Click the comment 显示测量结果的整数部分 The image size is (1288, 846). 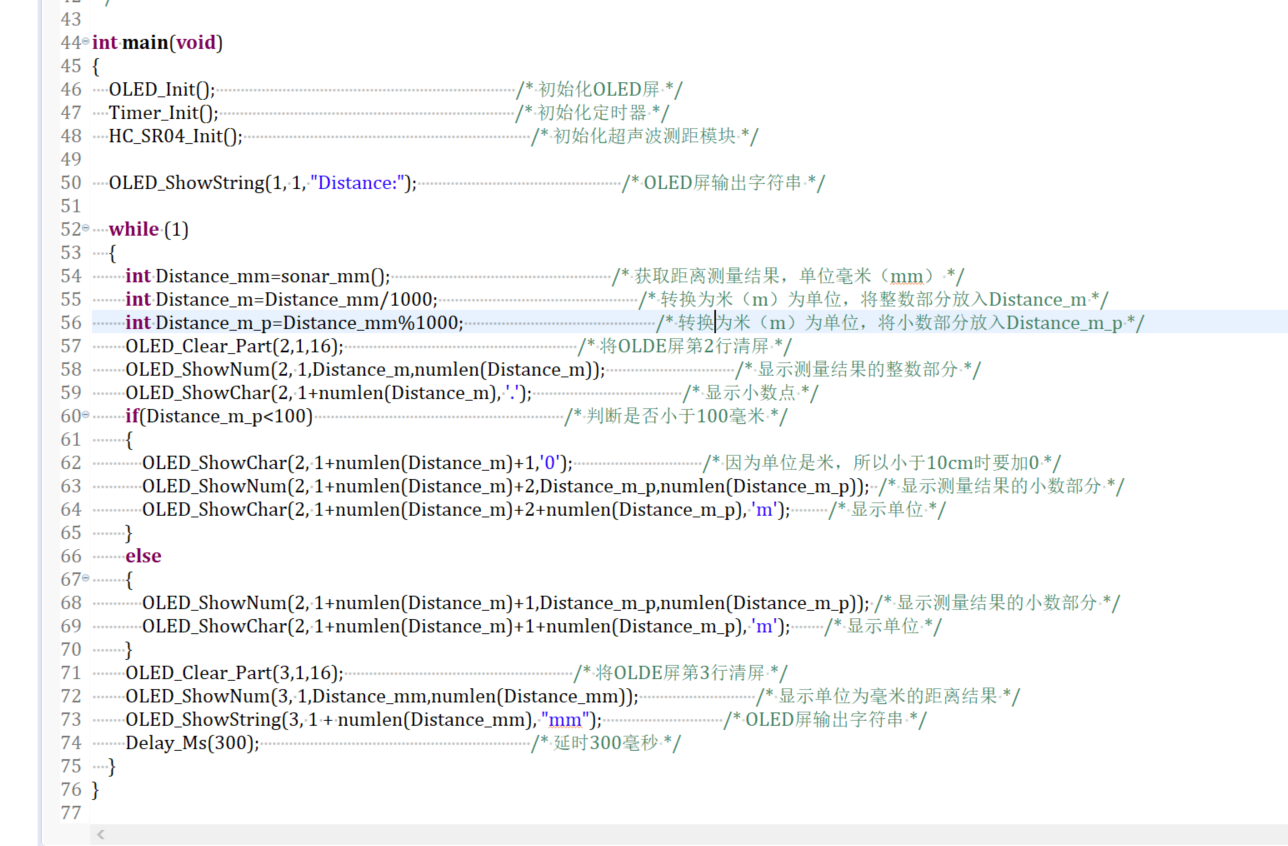point(858,369)
